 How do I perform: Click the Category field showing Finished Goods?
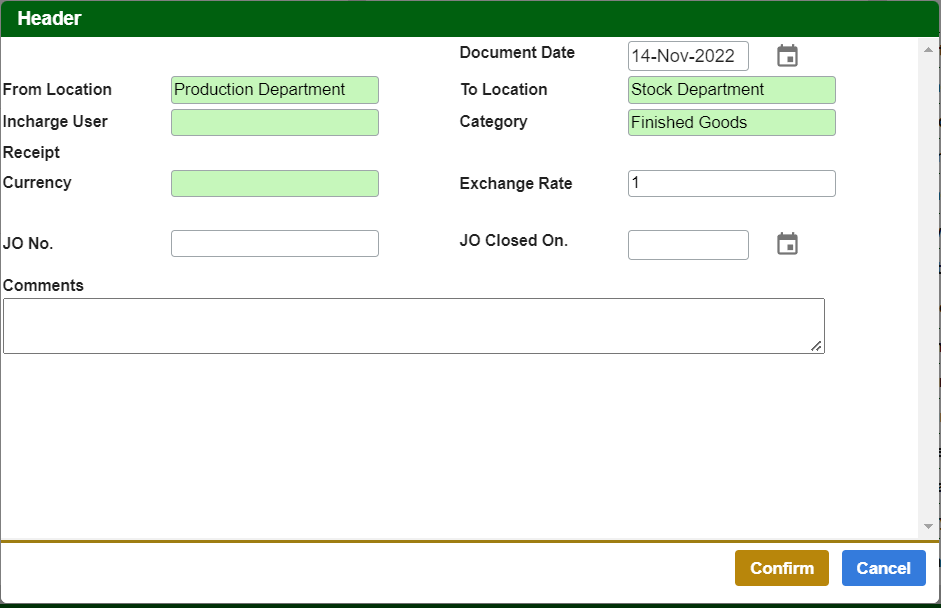tap(731, 123)
